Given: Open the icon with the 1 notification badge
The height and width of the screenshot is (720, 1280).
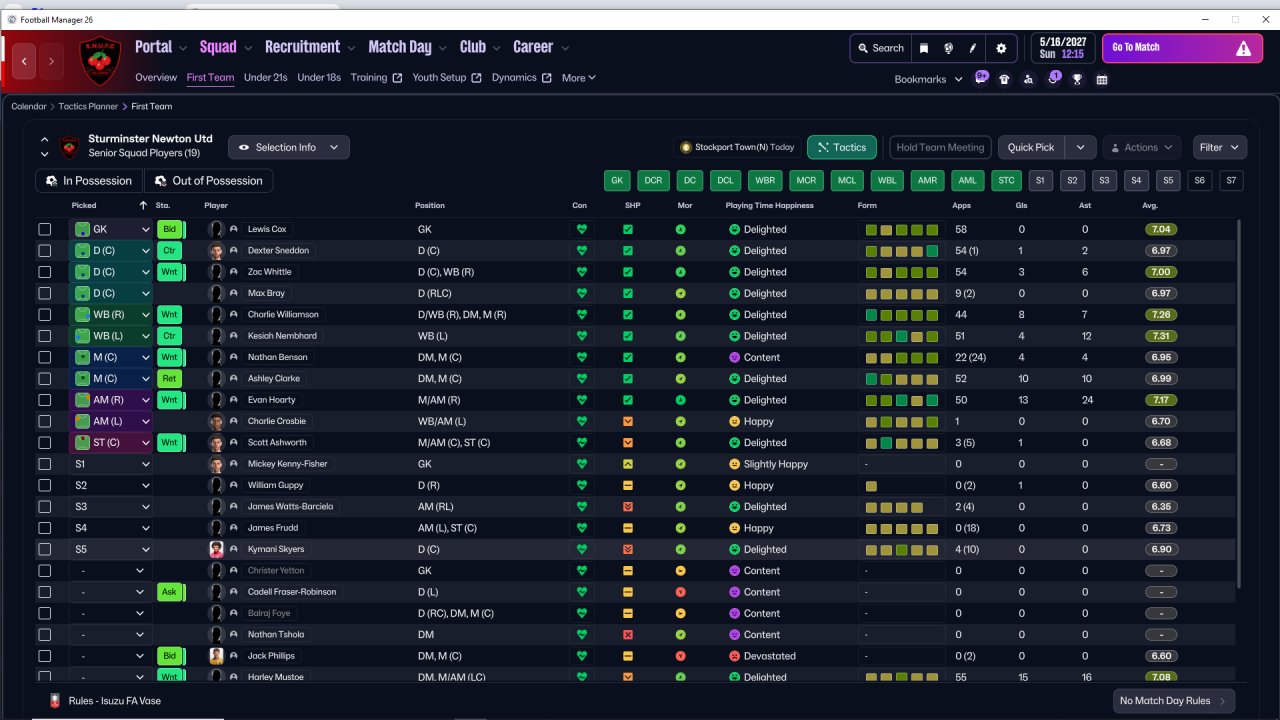Looking at the screenshot, I should 1053,78.
